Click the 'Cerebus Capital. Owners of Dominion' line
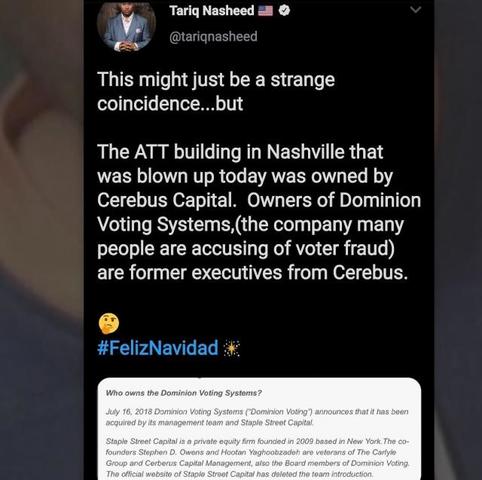 click(x=259, y=200)
